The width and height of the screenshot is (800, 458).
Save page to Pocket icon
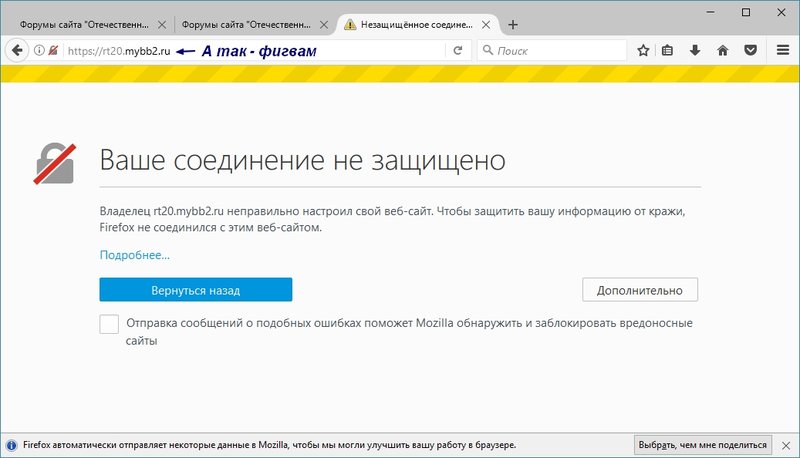[750, 50]
